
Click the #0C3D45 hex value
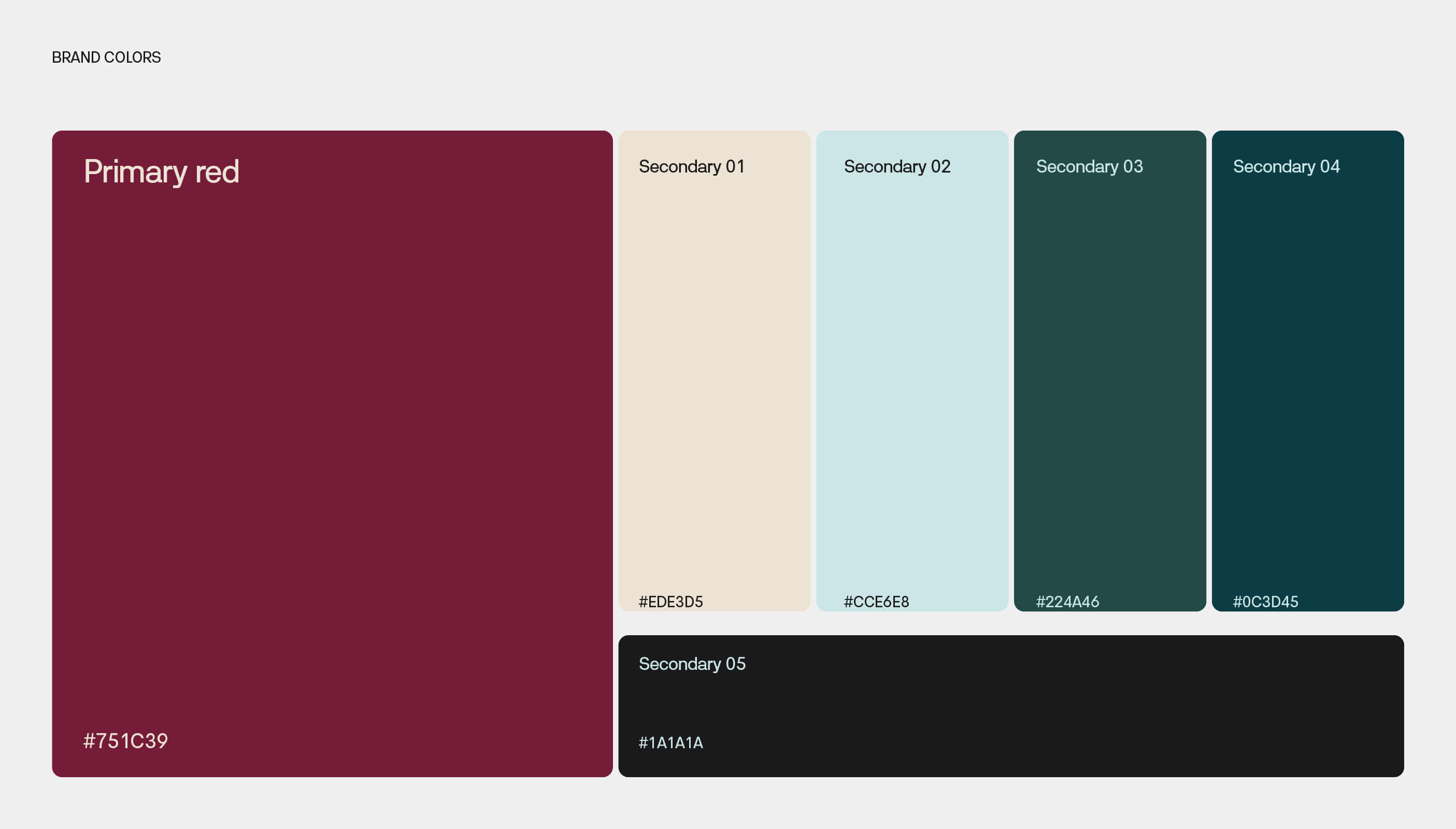coord(1266,602)
